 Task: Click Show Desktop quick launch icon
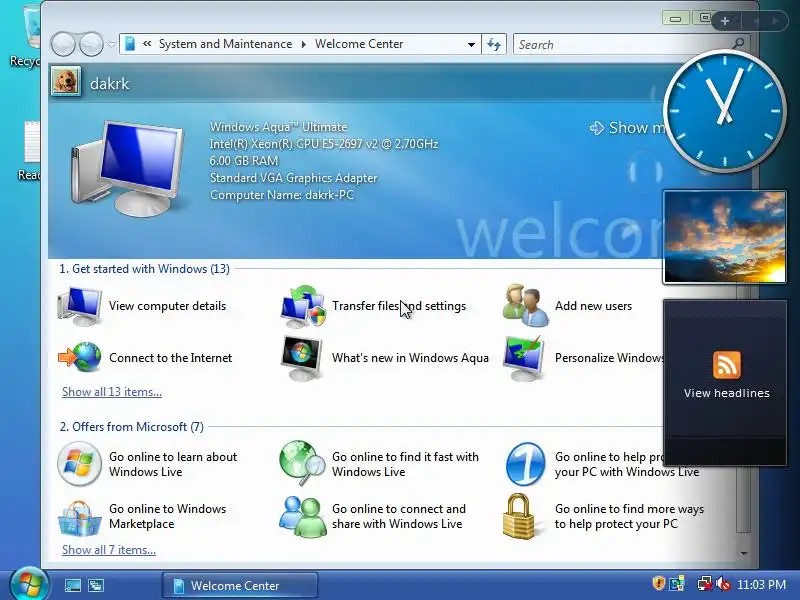pyautogui.click(x=72, y=585)
